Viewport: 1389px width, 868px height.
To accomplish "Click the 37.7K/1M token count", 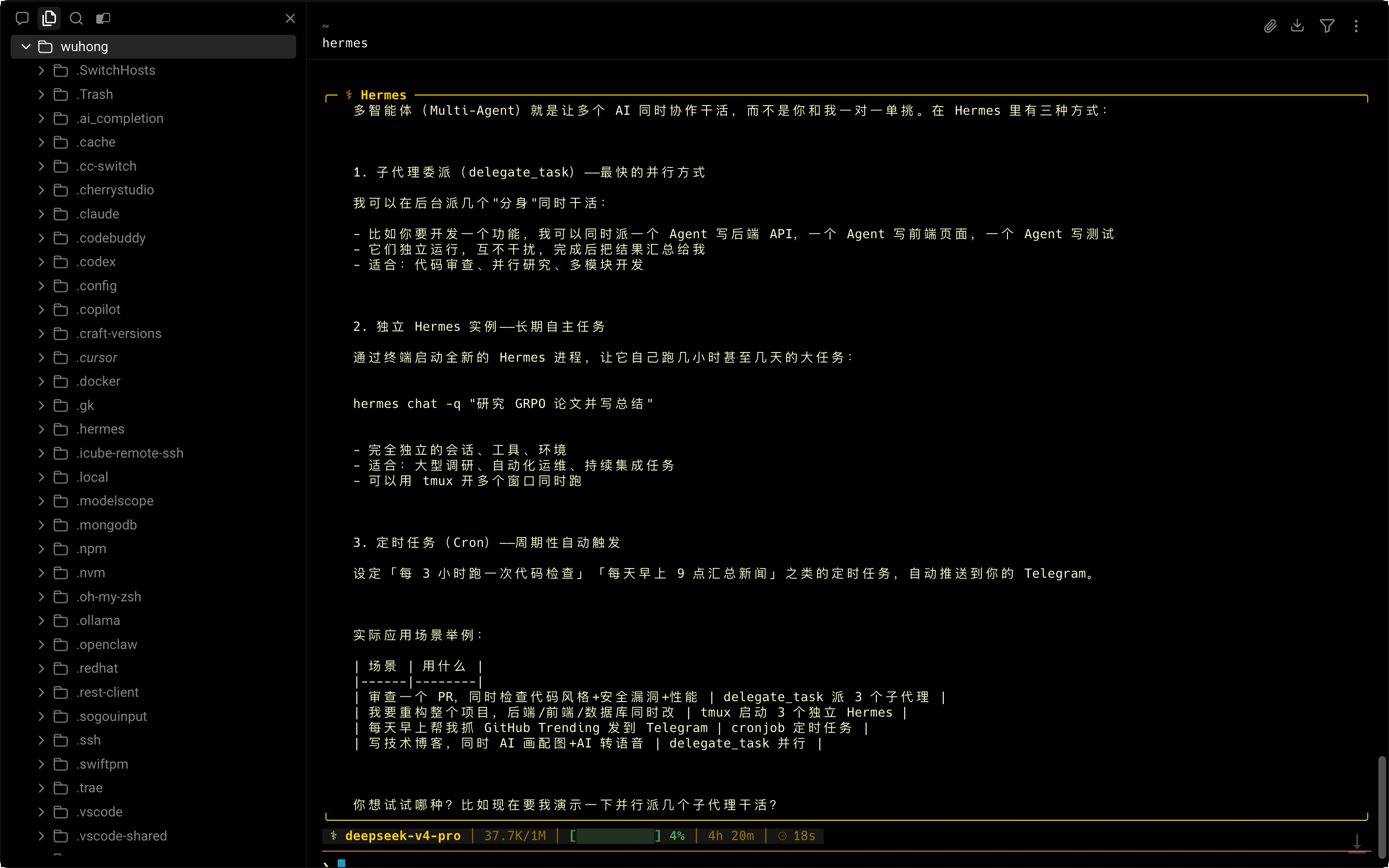I will point(515,836).
